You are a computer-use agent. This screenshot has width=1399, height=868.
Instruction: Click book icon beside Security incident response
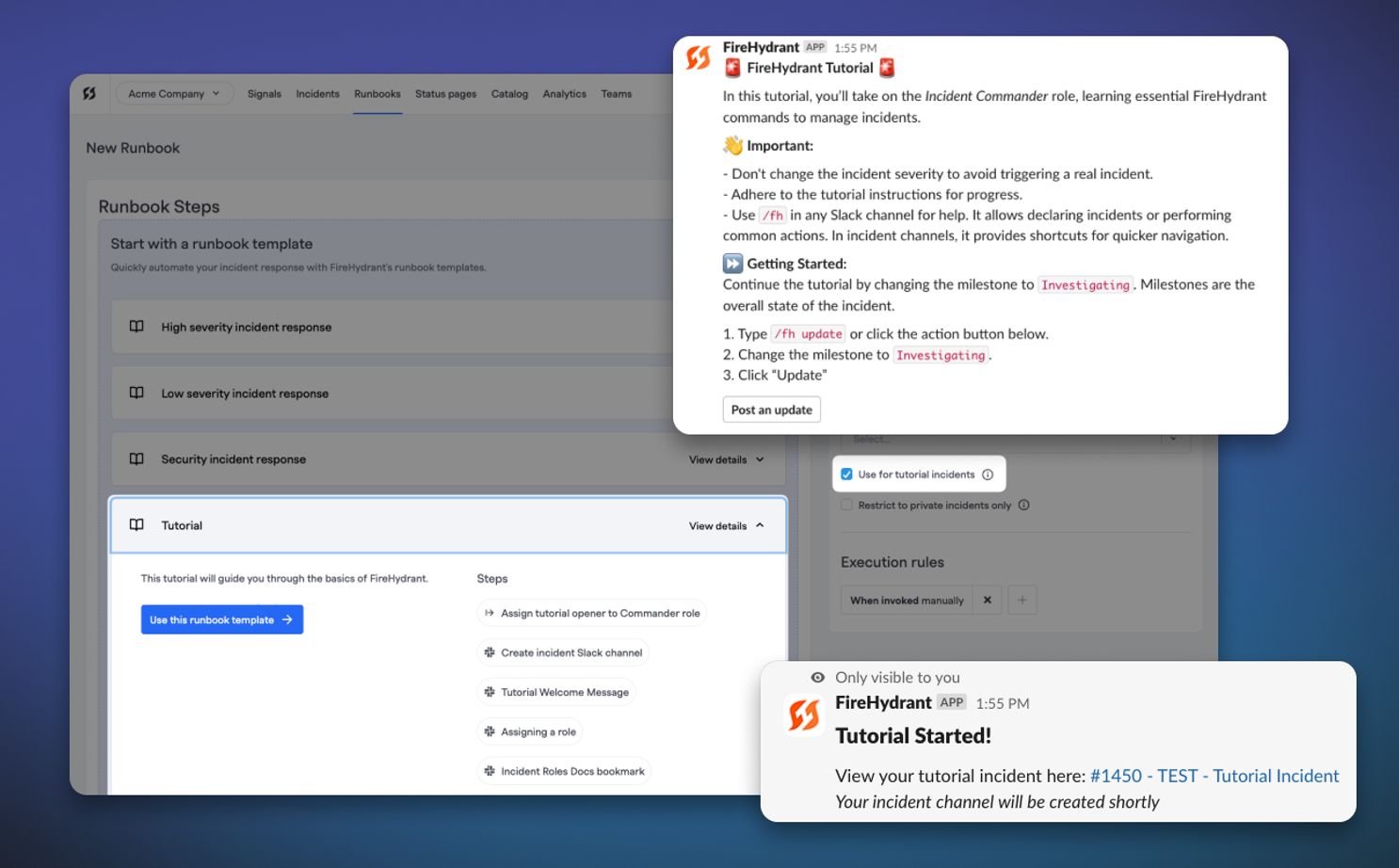click(x=137, y=458)
